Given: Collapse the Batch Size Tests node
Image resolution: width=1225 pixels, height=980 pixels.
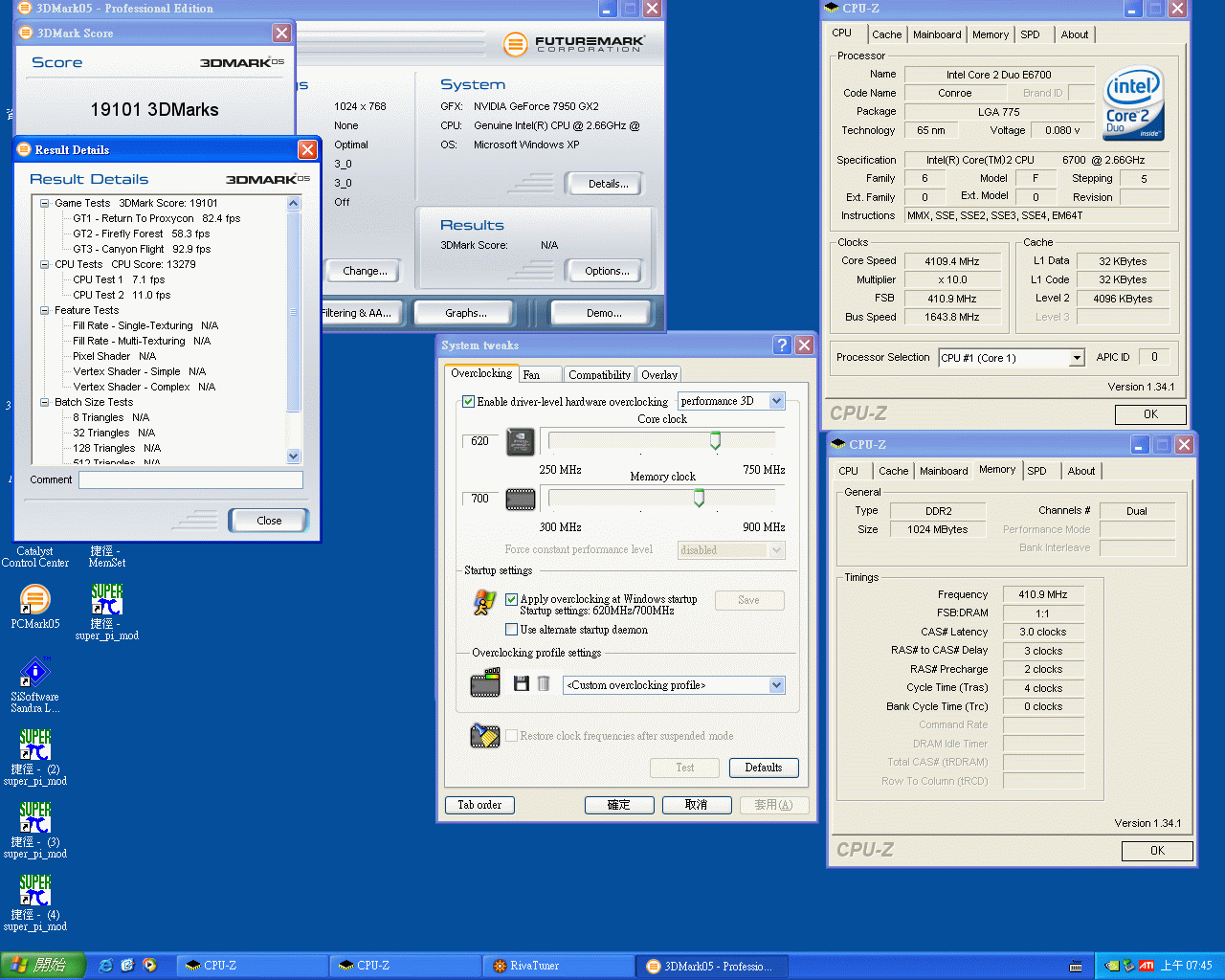Looking at the screenshot, I should tap(45, 402).
